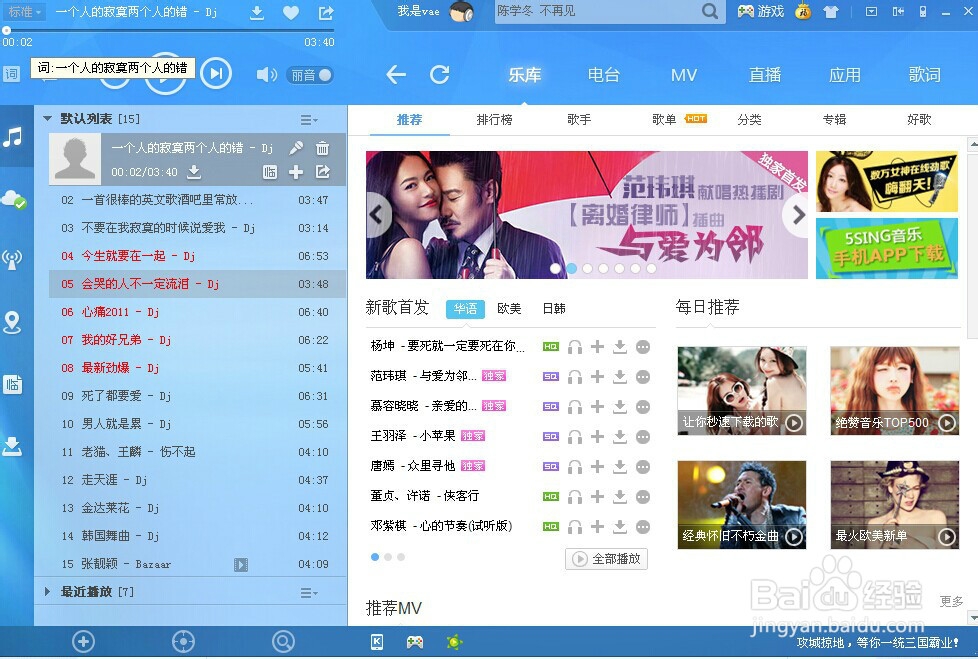Viewport: 978px width, 659px height.
Task: Add the current song with plus icon
Action: pyautogui.click(x=296, y=172)
